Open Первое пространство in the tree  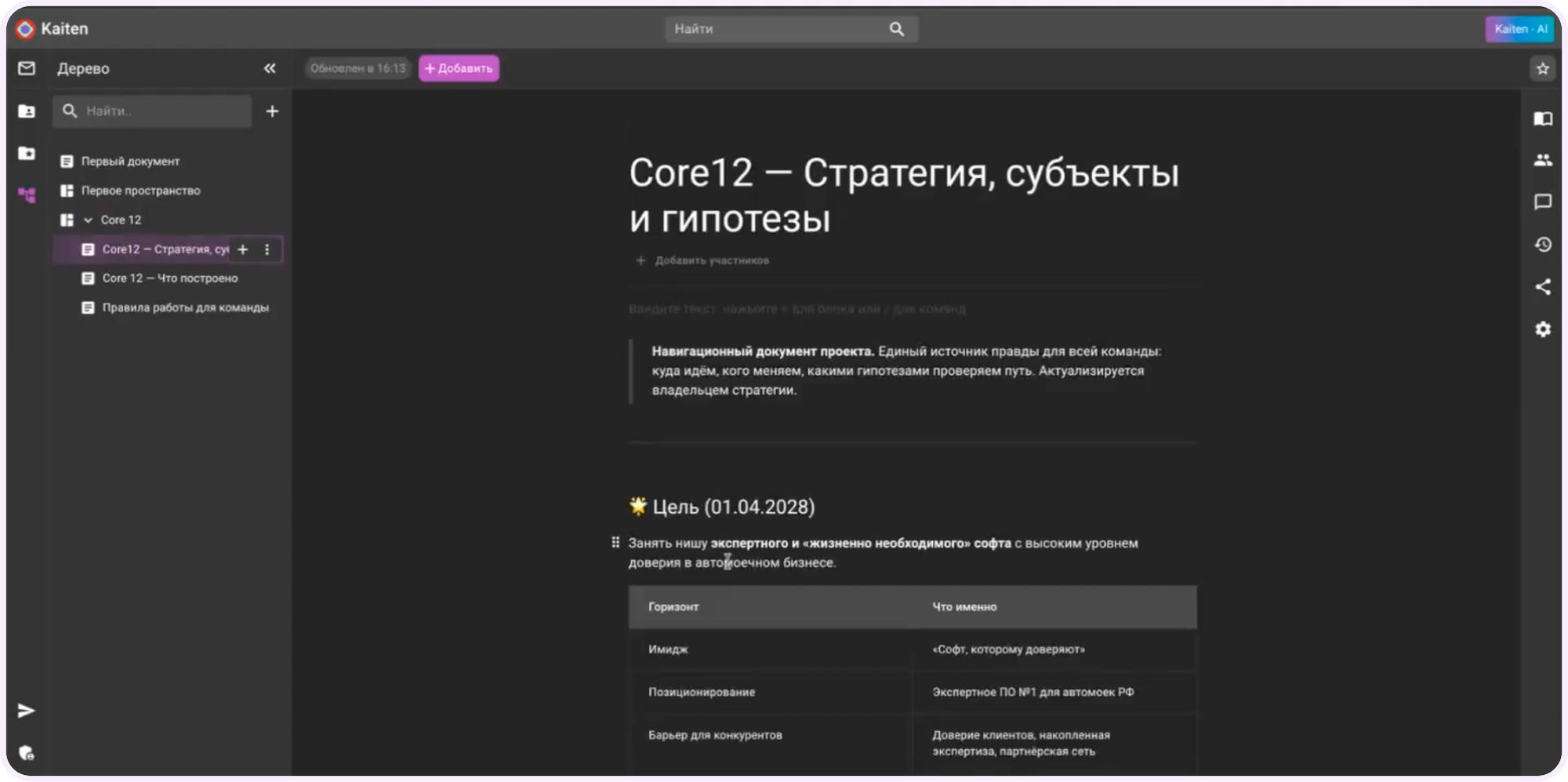click(x=141, y=191)
